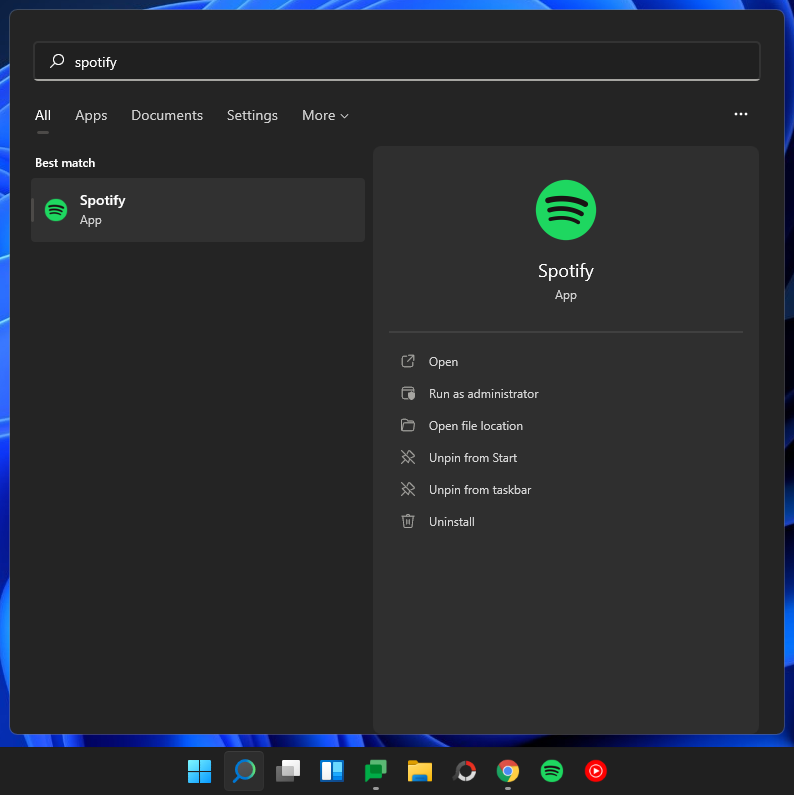The height and width of the screenshot is (795, 794).
Task: Open Task View from the taskbar
Action: tap(288, 771)
